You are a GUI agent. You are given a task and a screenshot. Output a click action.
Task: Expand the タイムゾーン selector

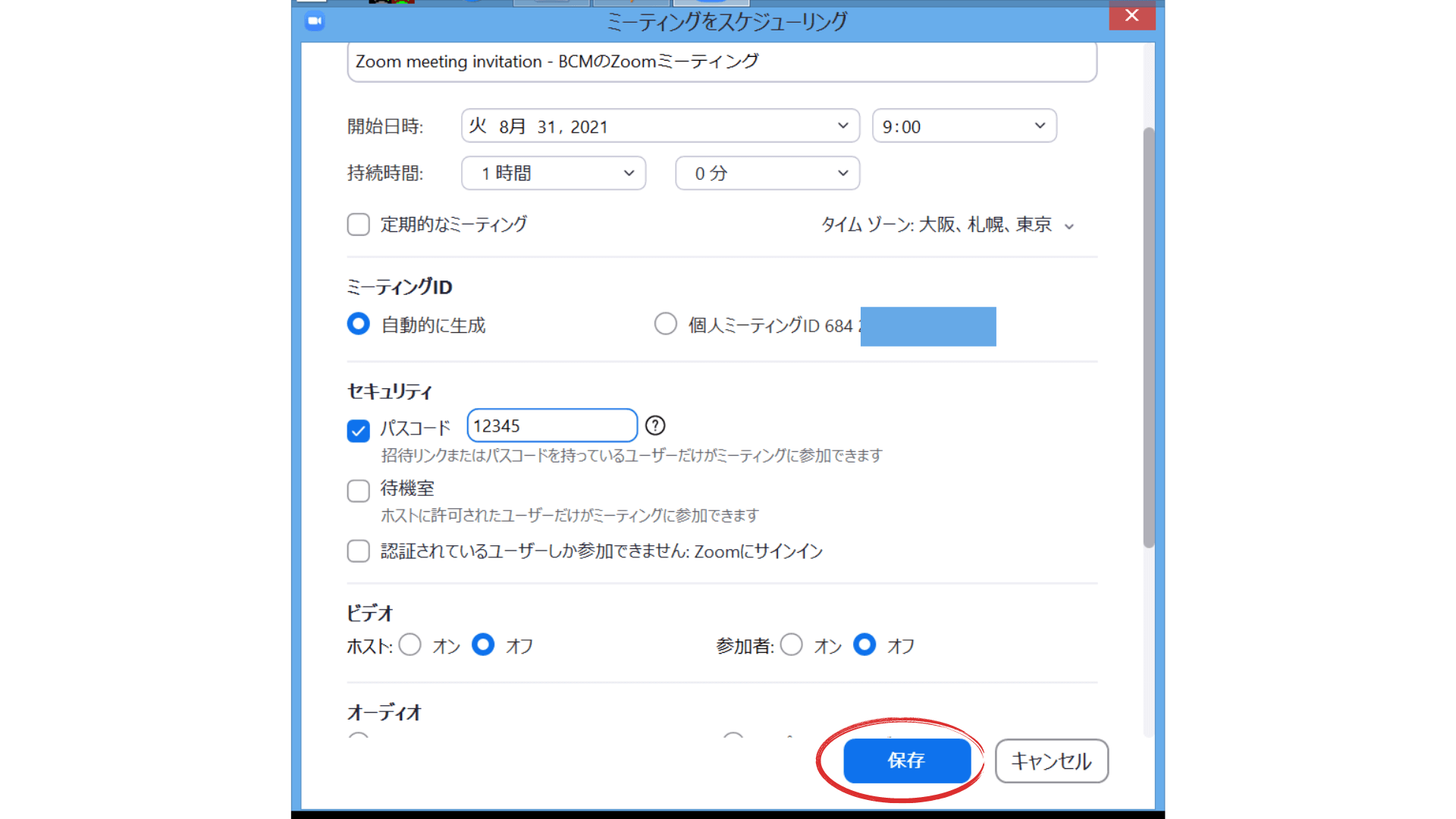tap(1069, 224)
